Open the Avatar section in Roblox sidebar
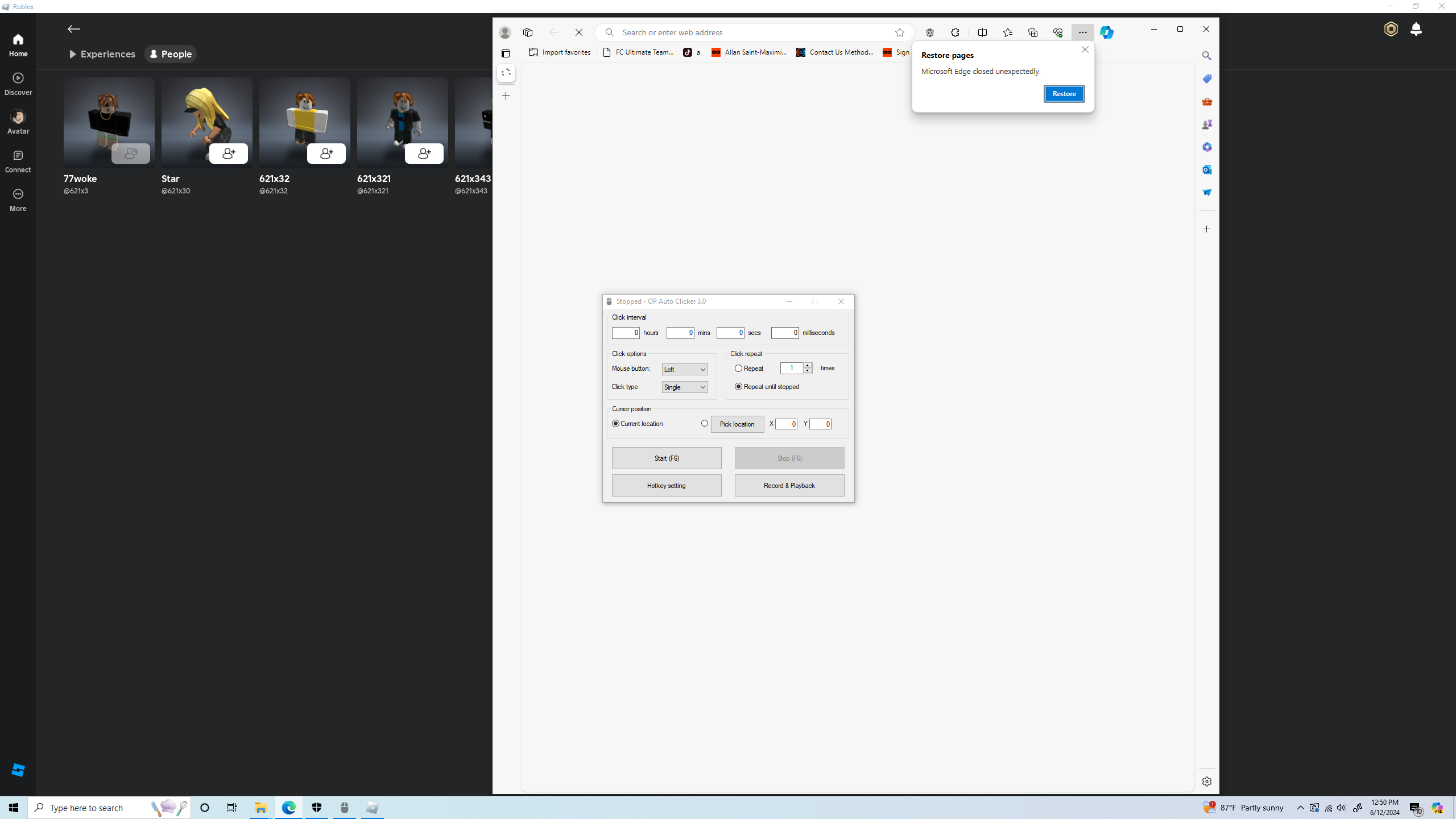The height and width of the screenshot is (819, 1456). pos(18,122)
